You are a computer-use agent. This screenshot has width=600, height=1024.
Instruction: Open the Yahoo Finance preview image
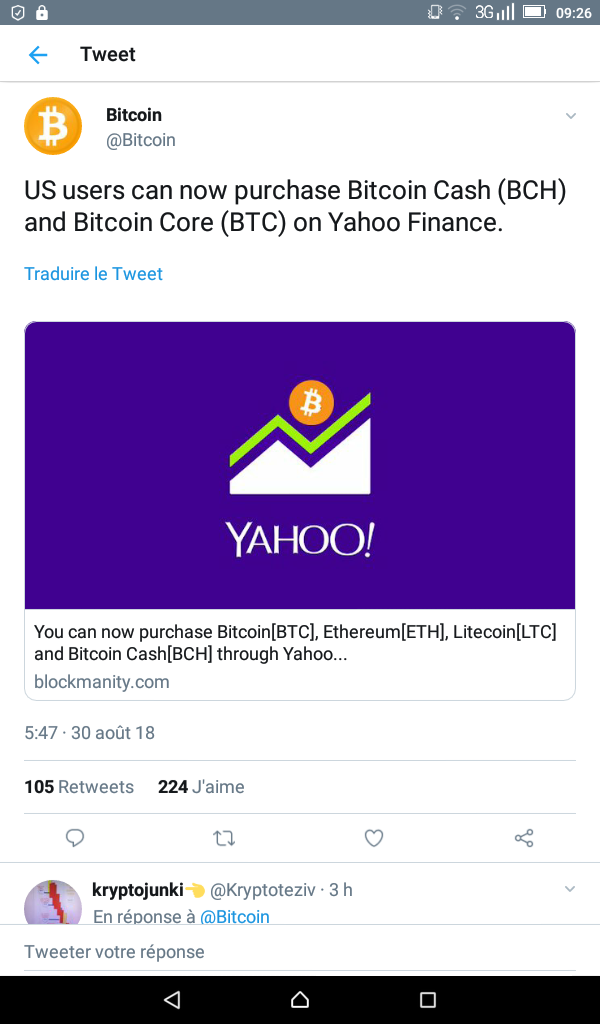click(300, 466)
